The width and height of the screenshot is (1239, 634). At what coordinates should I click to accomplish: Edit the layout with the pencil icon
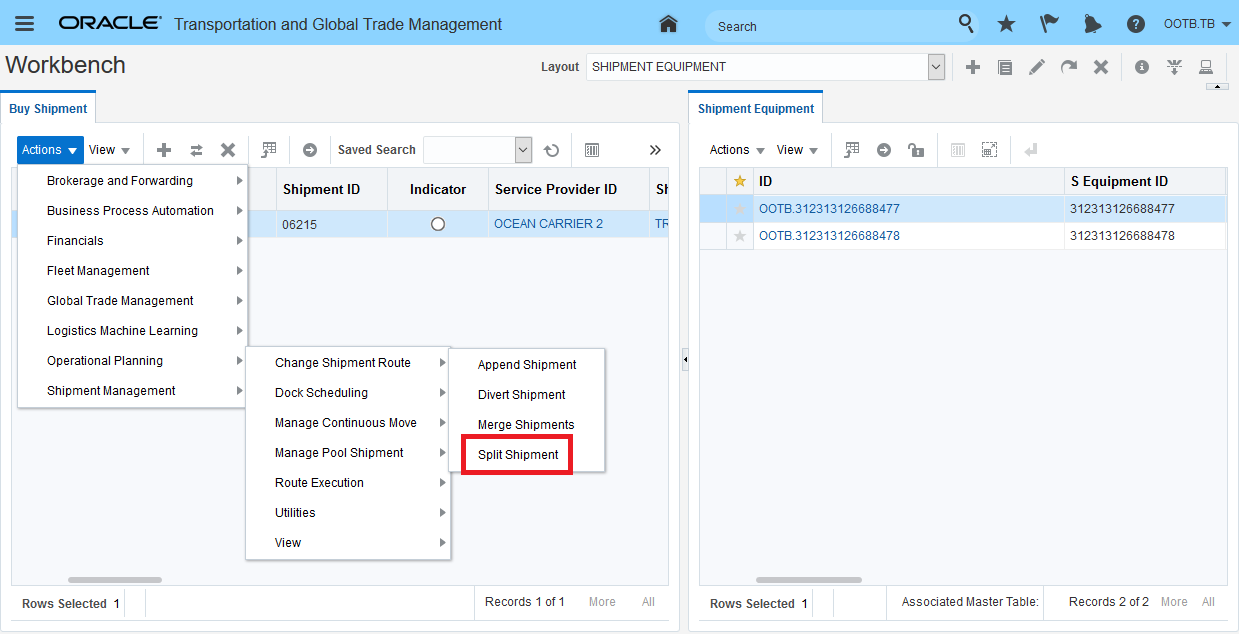(1037, 67)
